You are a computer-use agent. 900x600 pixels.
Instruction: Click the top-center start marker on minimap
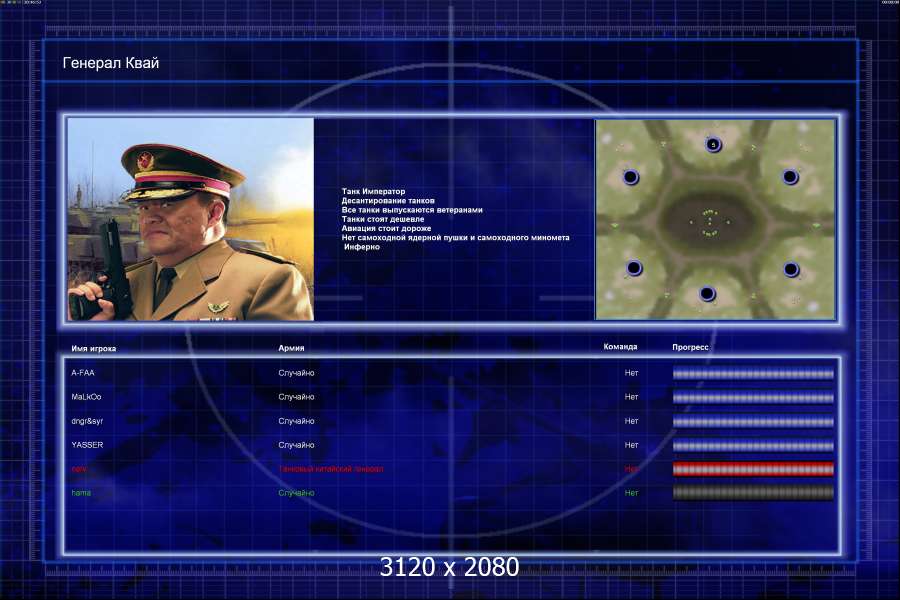coord(713,145)
